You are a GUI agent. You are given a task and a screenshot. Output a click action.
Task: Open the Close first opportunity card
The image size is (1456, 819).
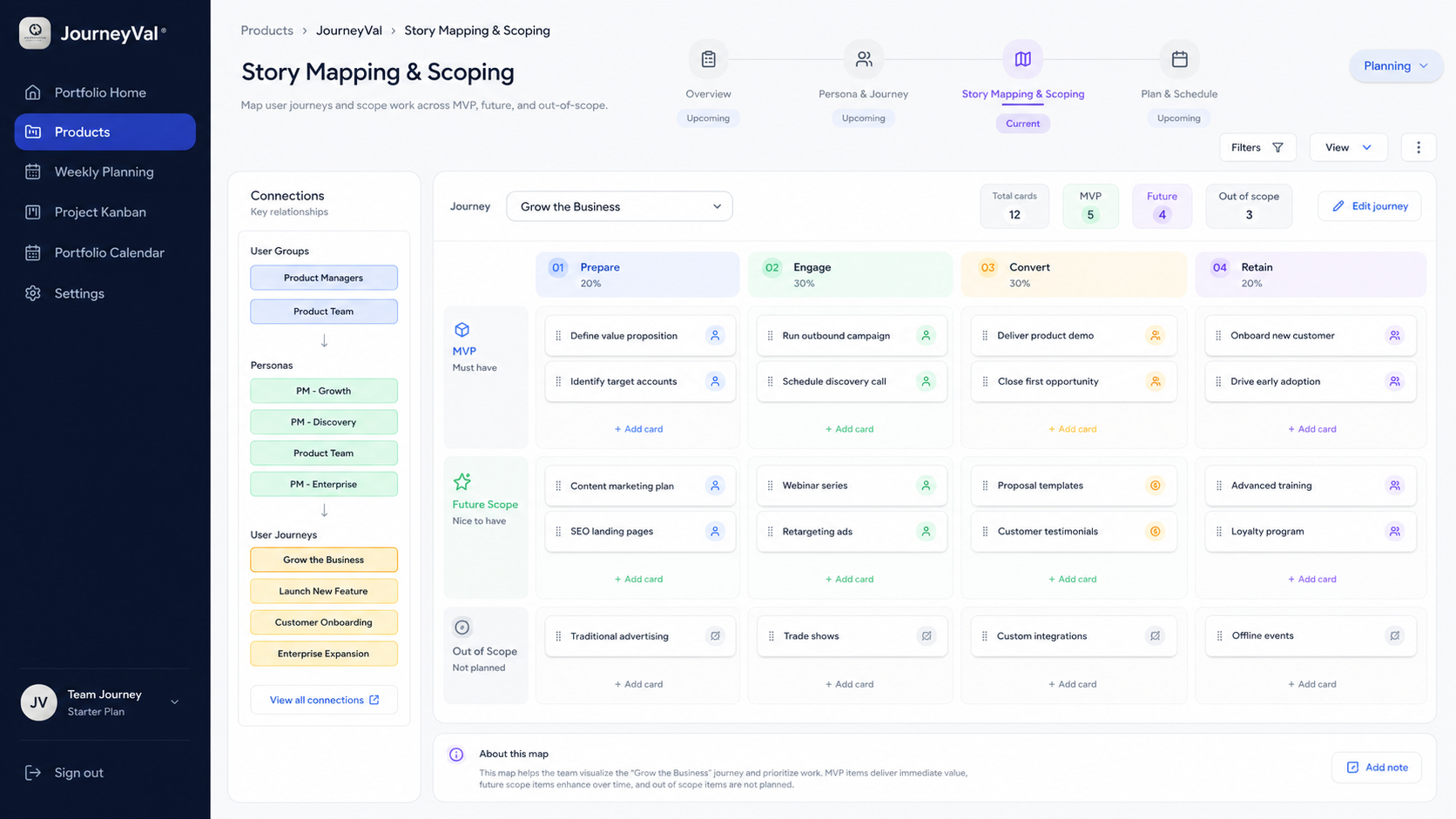tap(1074, 381)
